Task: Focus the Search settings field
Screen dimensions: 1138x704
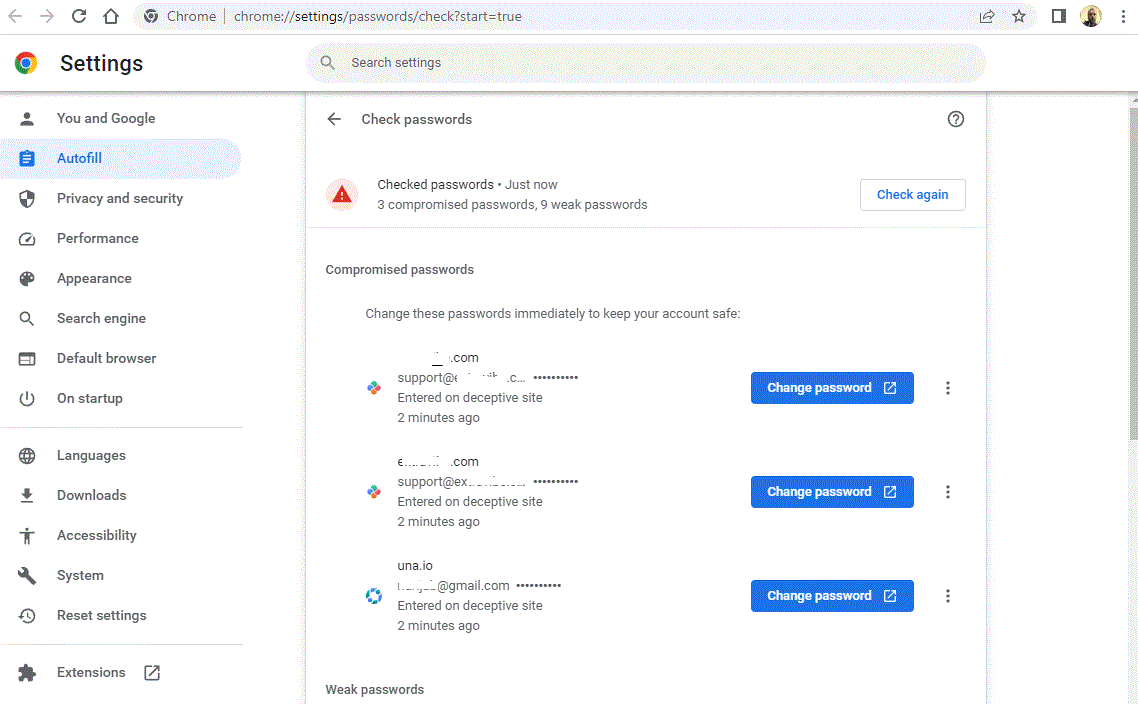Action: pyautogui.click(x=645, y=62)
